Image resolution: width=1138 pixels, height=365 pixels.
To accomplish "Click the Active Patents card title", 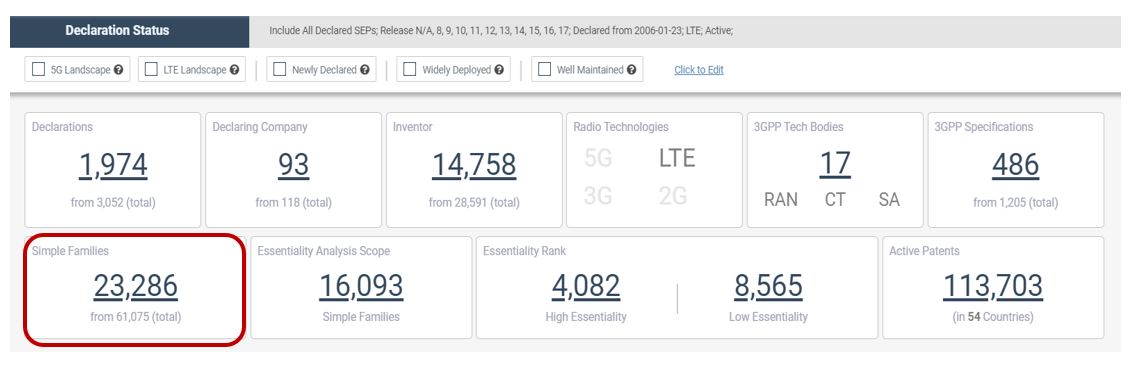I will pyautogui.click(x=924, y=251).
